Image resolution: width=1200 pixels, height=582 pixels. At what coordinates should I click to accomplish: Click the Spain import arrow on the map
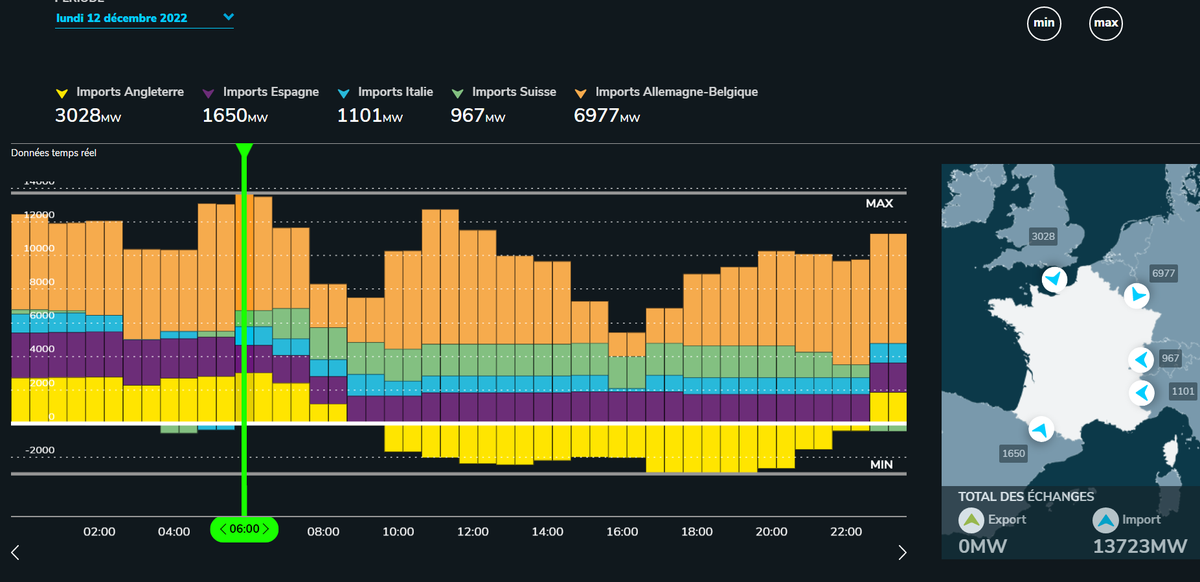(1041, 429)
